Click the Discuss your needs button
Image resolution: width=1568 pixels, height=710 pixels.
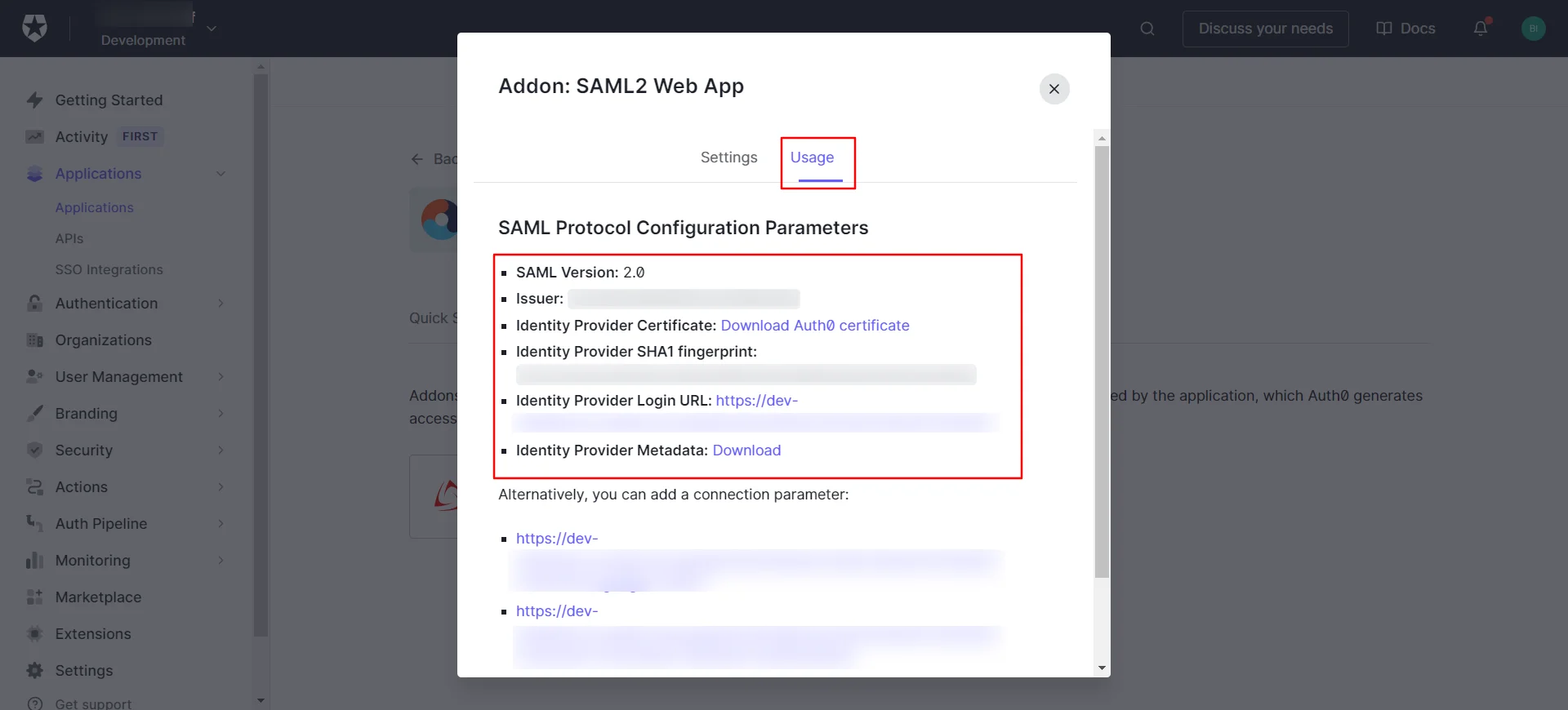pyautogui.click(x=1265, y=29)
